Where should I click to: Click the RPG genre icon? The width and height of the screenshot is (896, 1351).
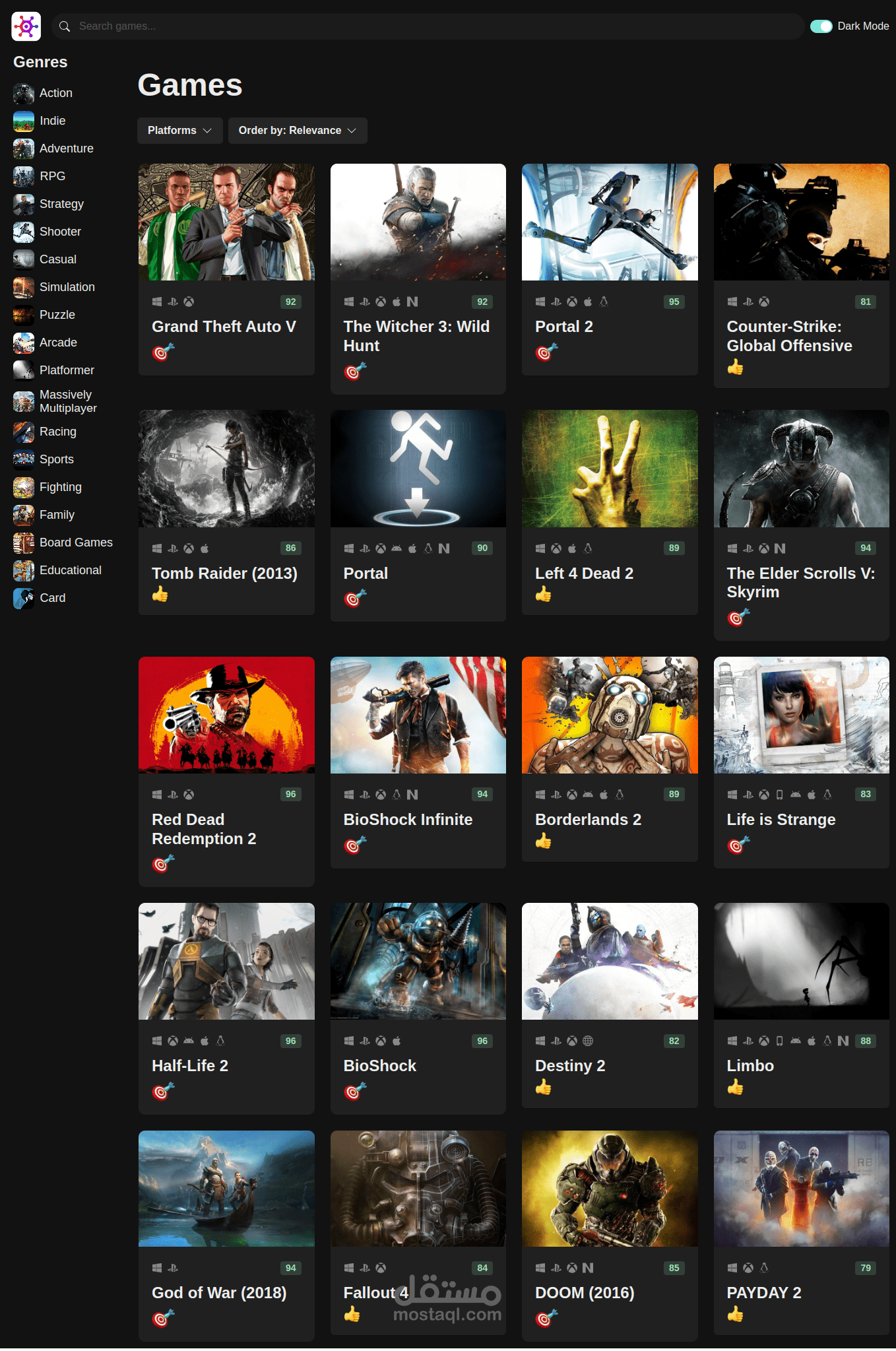tap(24, 177)
